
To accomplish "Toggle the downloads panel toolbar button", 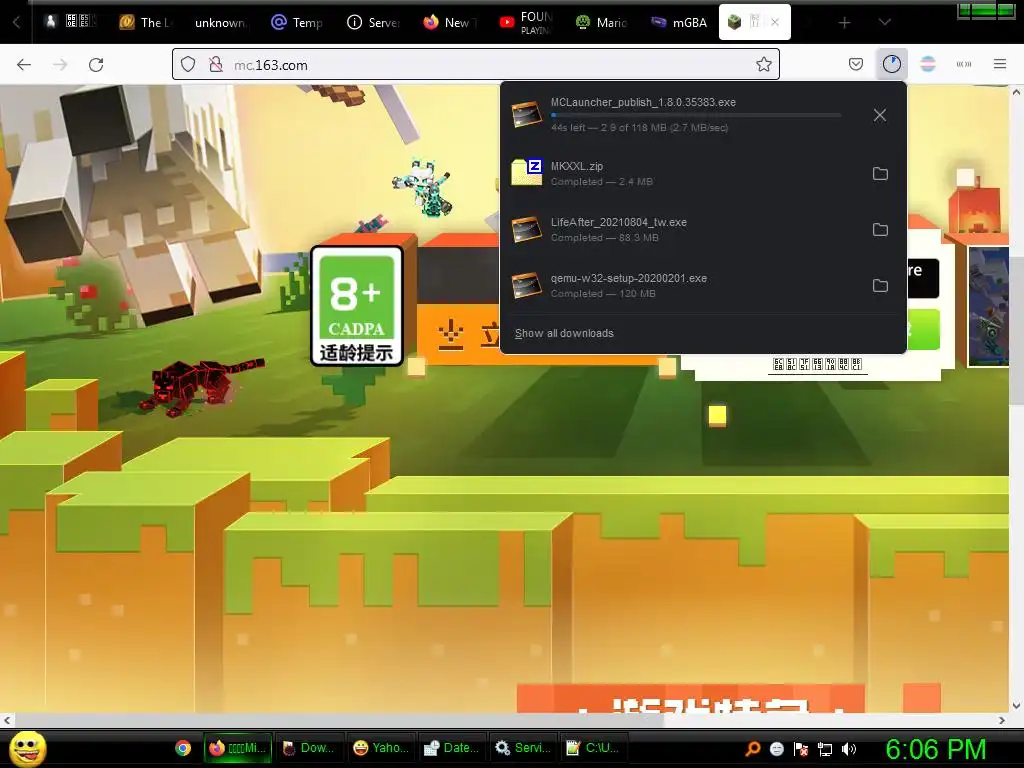I will 891,64.
